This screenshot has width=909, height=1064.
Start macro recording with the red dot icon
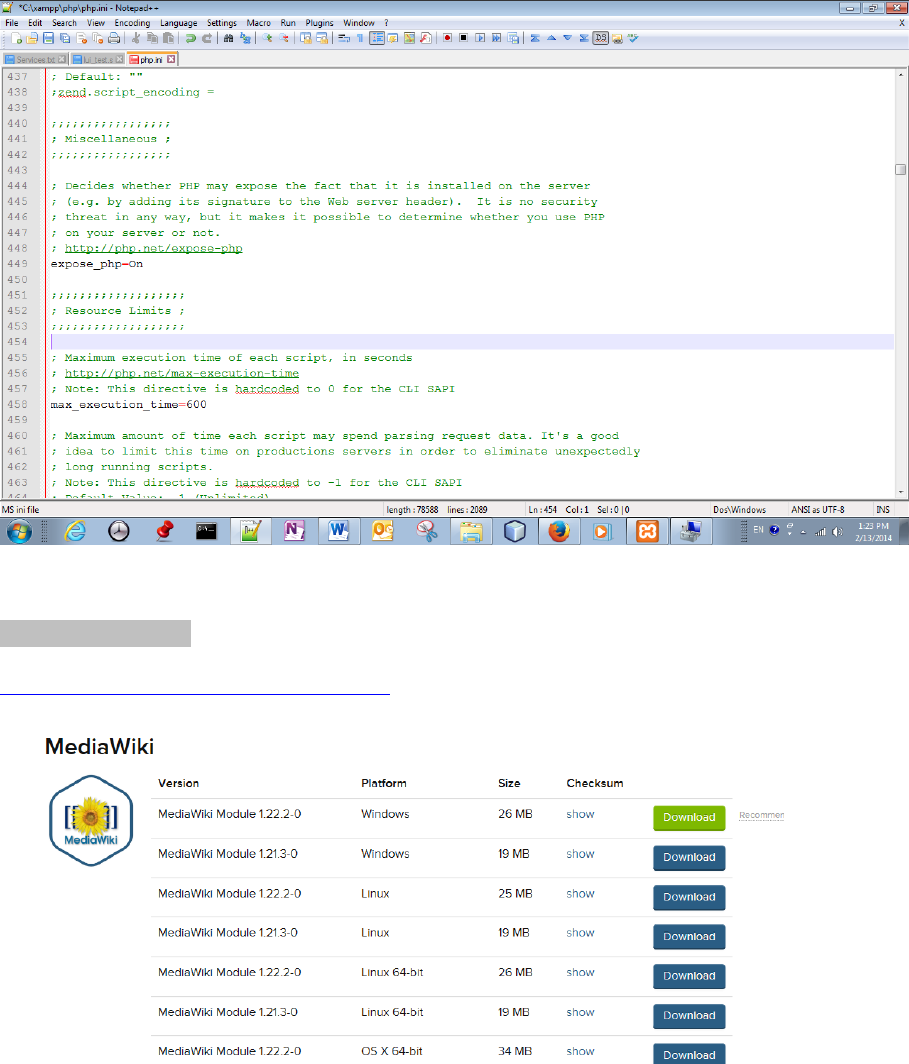coord(447,37)
